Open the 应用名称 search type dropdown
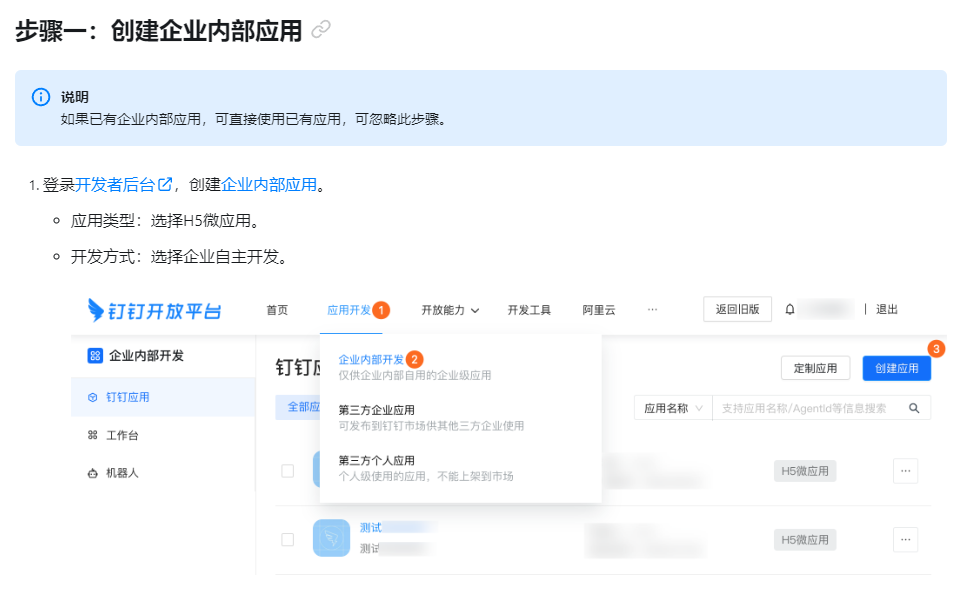The height and width of the screenshot is (594, 969). pyautogui.click(x=674, y=408)
